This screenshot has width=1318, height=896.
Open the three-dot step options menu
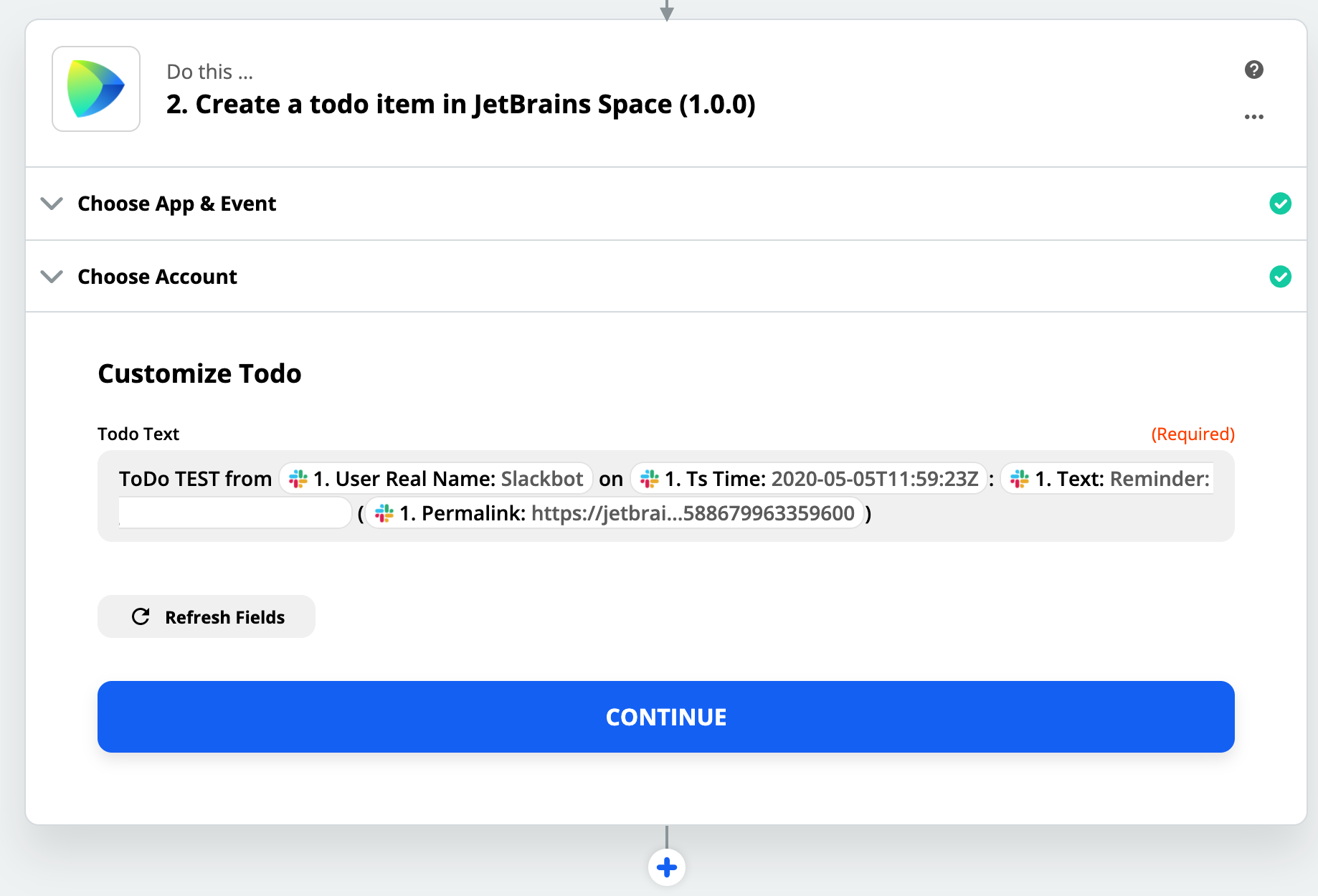pyautogui.click(x=1253, y=117)
